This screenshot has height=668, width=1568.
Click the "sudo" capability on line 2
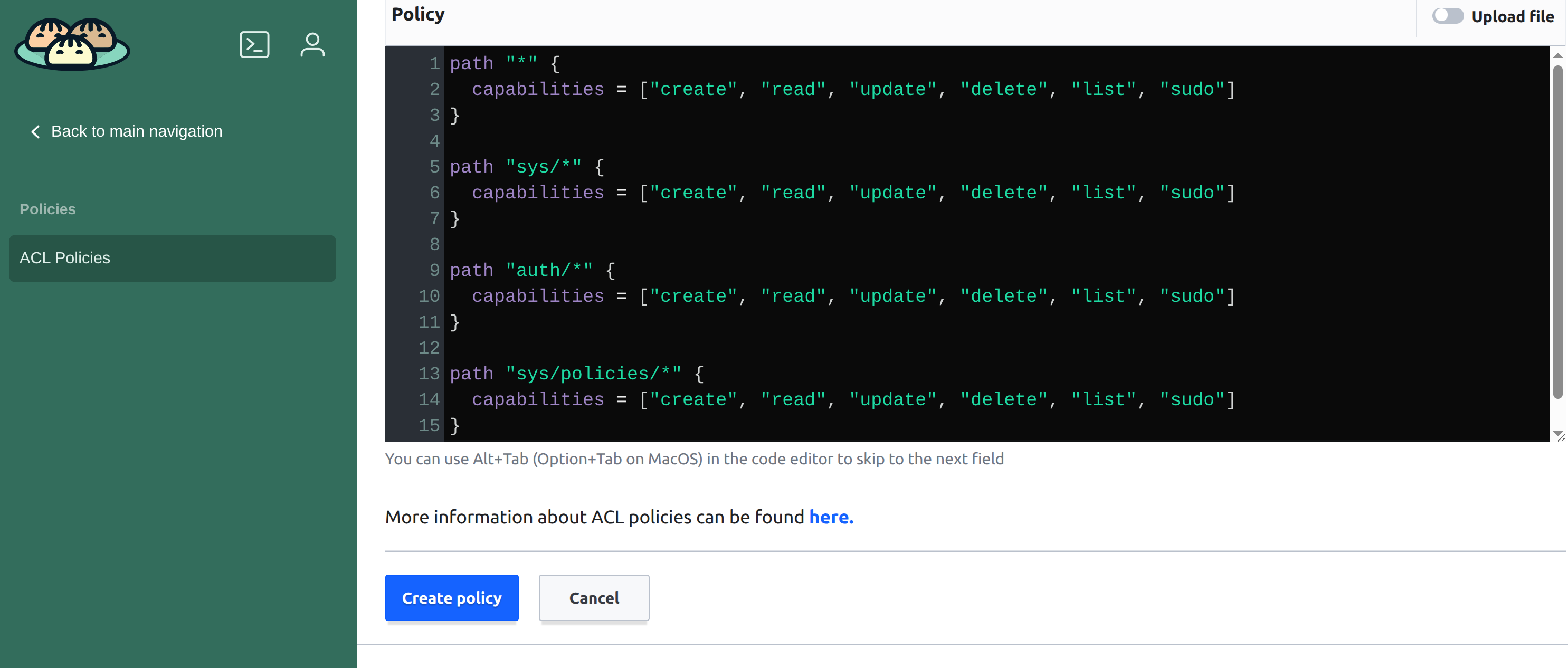tap(1192, 89)
